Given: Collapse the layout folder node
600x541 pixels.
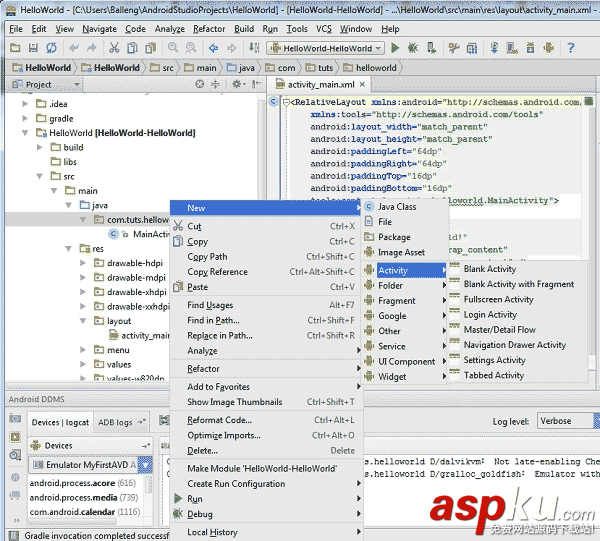Looking at the screenshot, I should click(x=83, y=321).
